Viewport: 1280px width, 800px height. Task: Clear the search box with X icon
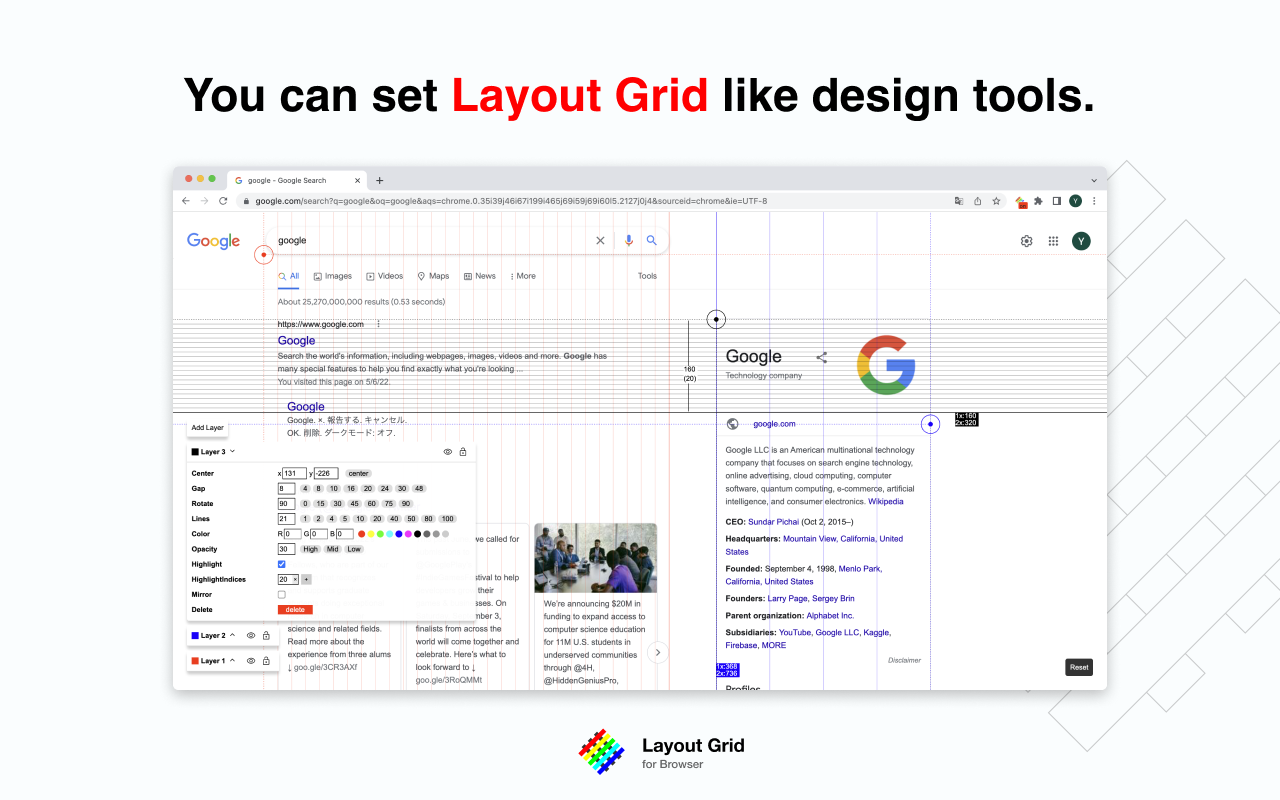600,240
